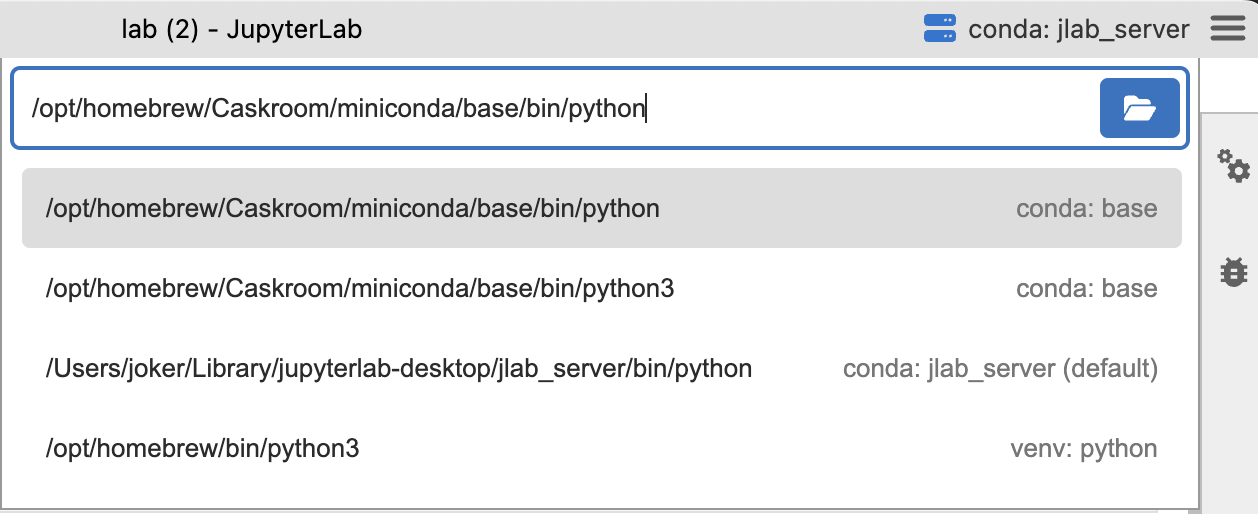Image resolution: width=1258 pixels, height=514 pixels.
Task: Place cursor after "python" at end of typed path
Action: (x=646, y=108)
